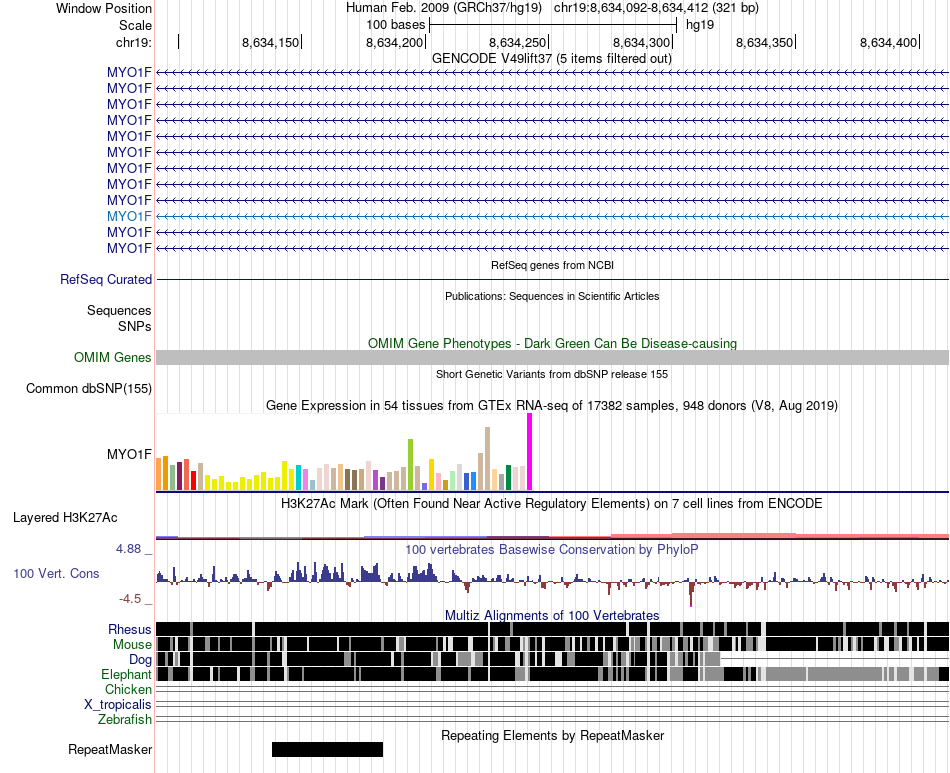
Task: Click the Rhesus alignment block row
Action: coord(552,629)
